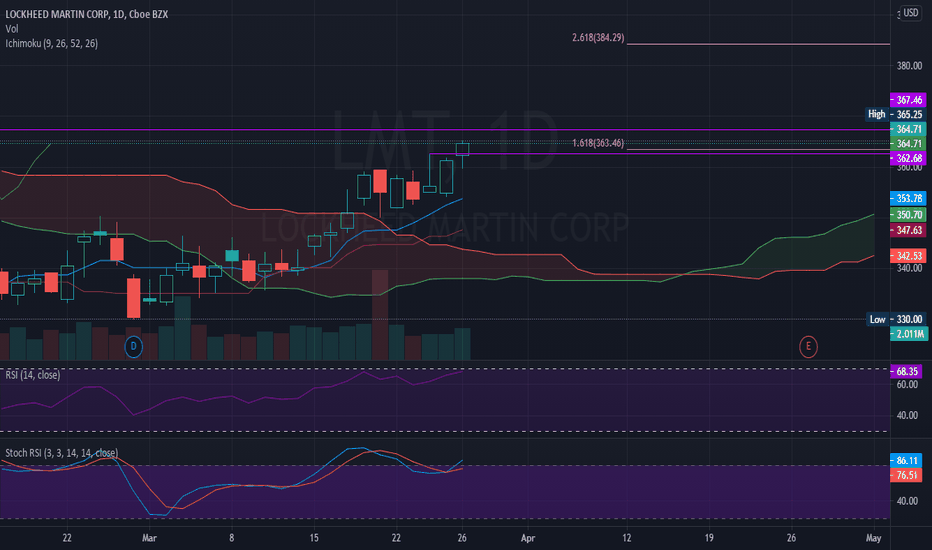Click the 353.78 blue price label
Image resolution: width=932 pixels, height=550 pixels.
(x=908, y=199)
